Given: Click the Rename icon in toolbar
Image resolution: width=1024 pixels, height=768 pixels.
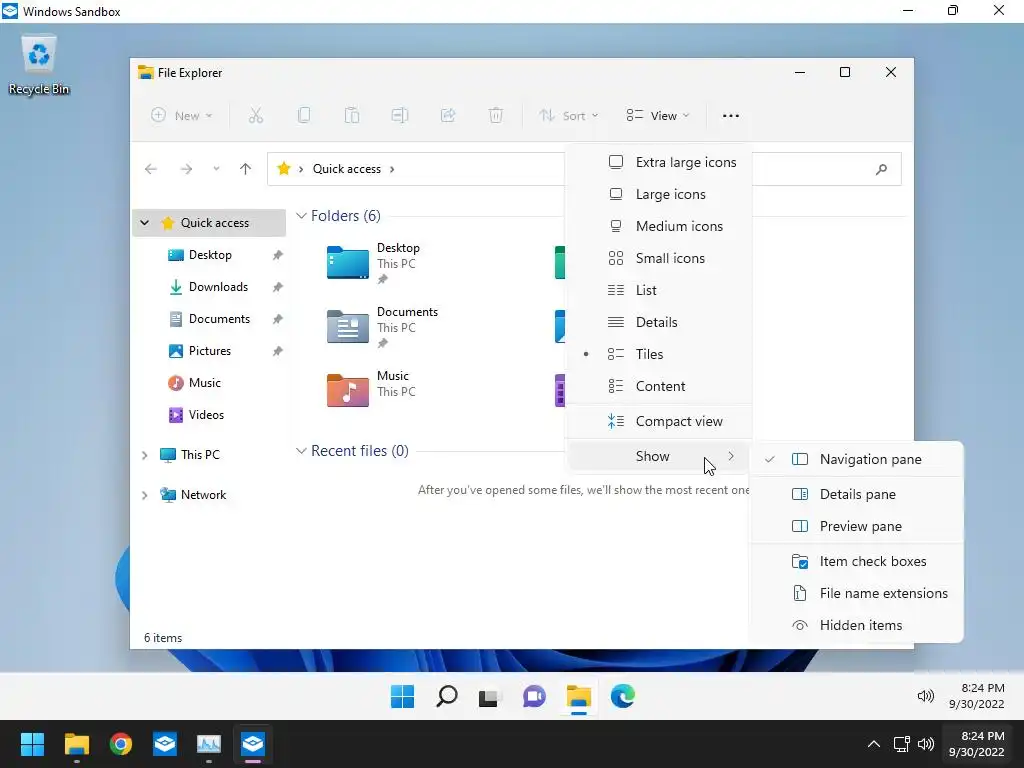Looking at the screenshot, I should [x=400, y=116].
